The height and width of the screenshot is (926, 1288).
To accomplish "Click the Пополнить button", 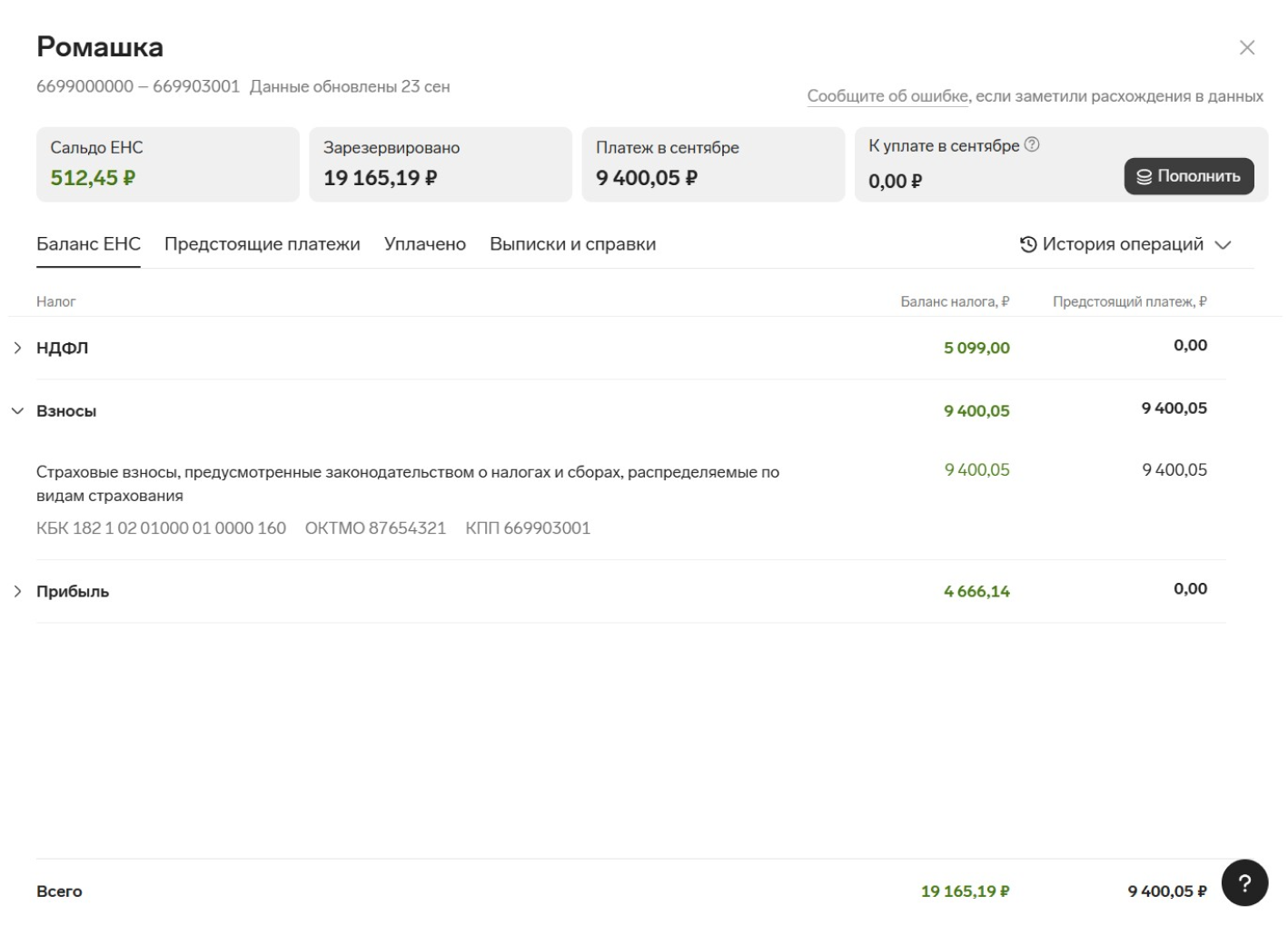I will point(1189,176).
